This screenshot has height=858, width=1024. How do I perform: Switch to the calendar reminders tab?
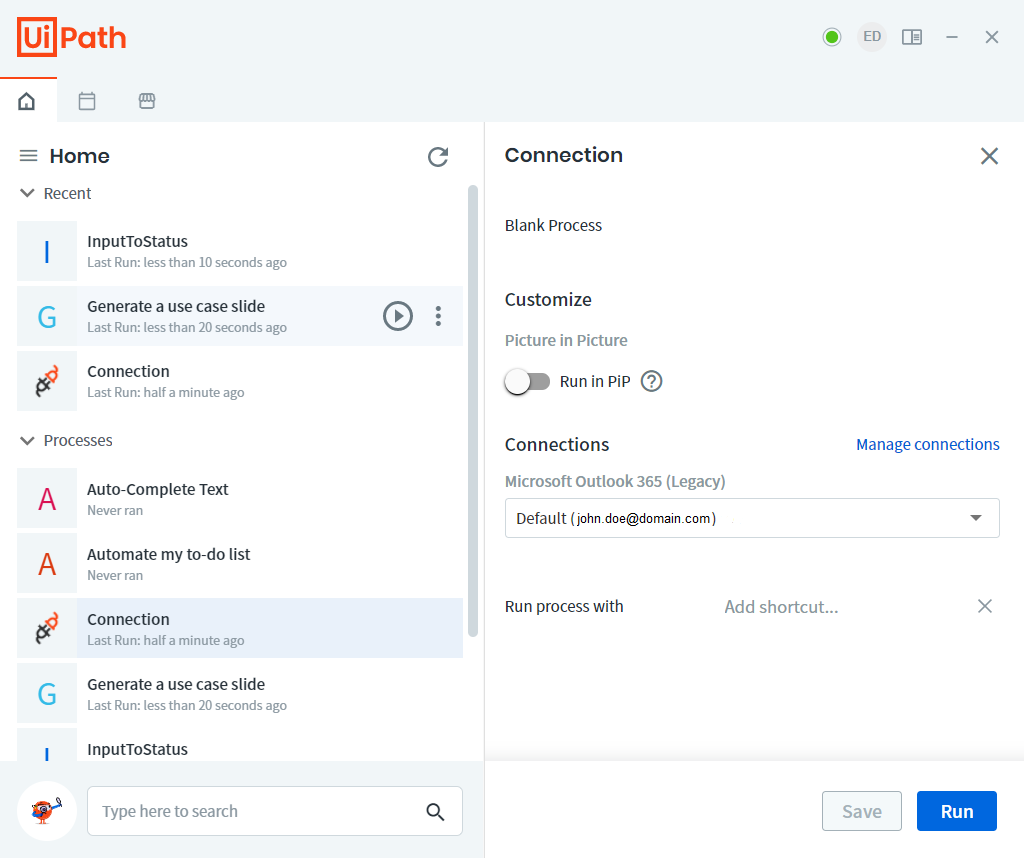pos(87,101)
